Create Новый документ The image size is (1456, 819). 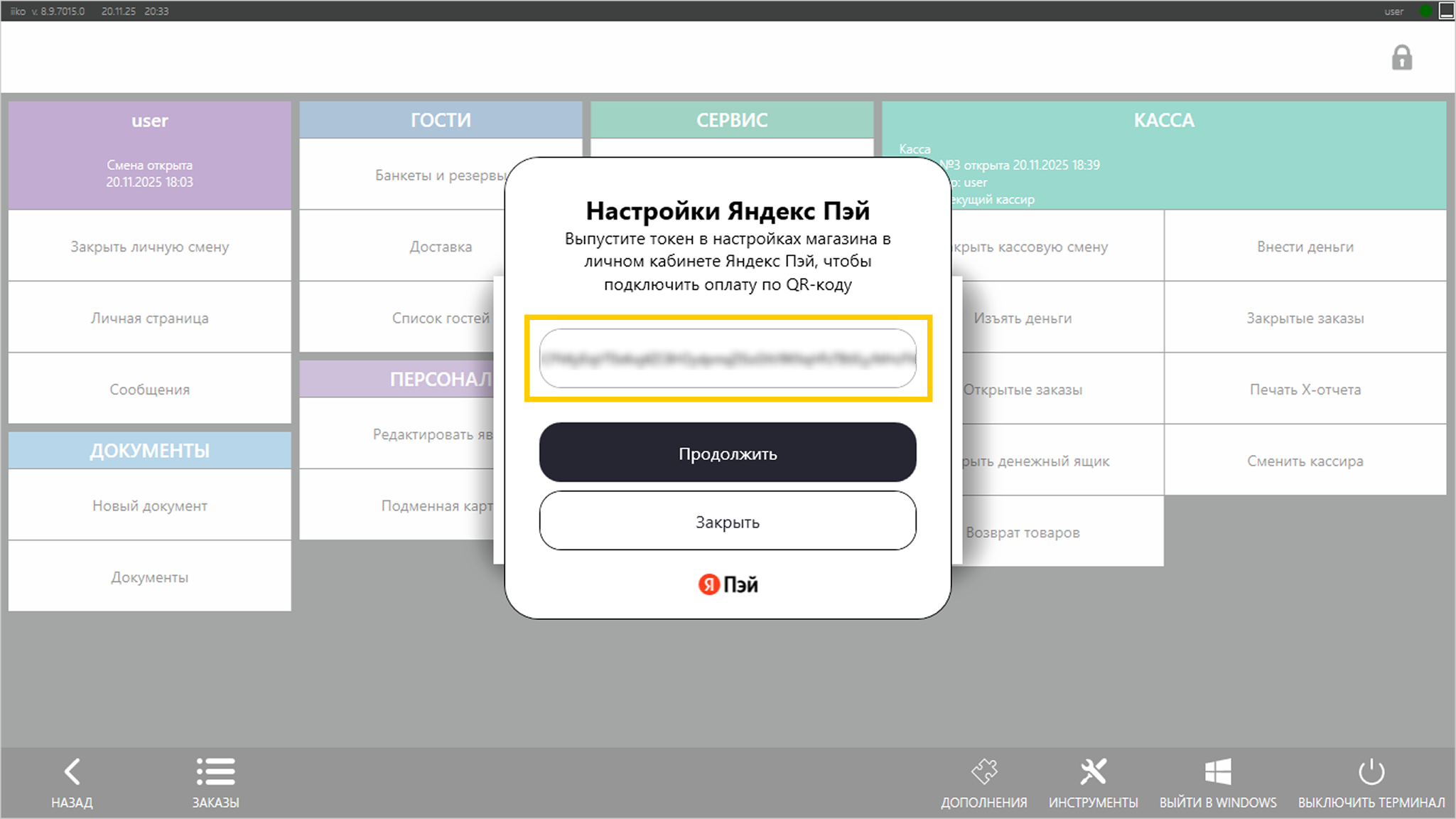point(150,505)
